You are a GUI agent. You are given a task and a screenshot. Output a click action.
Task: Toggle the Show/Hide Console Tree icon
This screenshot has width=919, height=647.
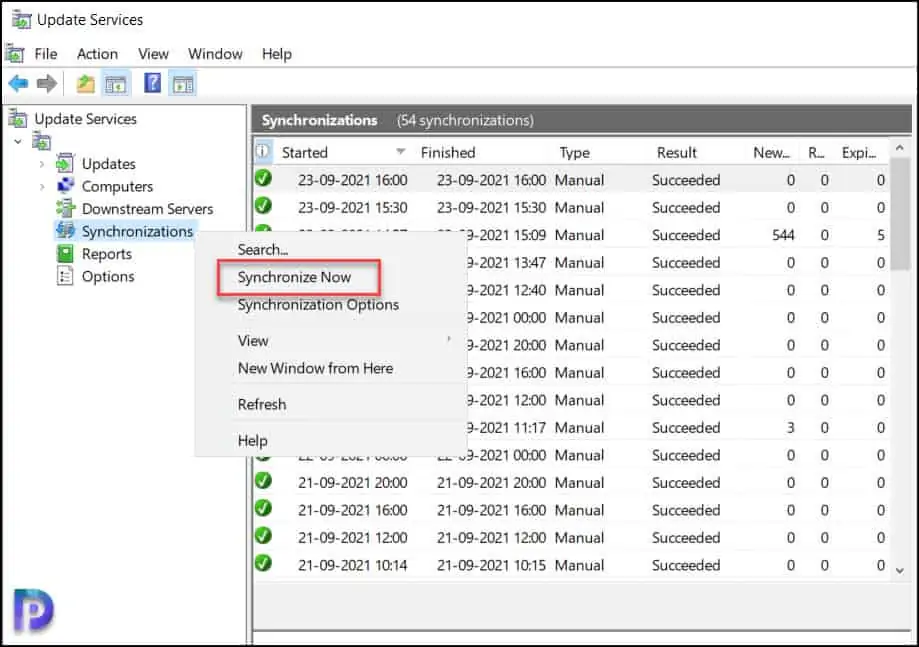[116, 84]
